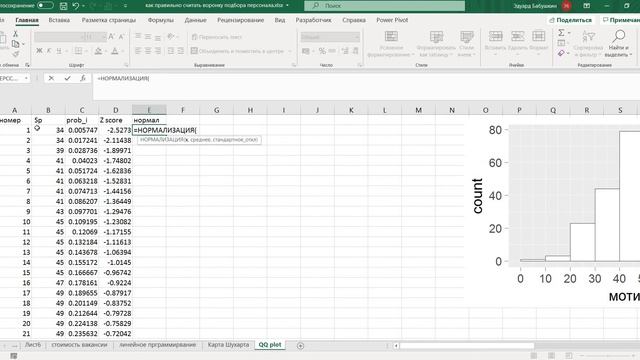Increase the cell indent
This screenshot has height=360, width=640.
pyautogui.click(x=180, y=51)
